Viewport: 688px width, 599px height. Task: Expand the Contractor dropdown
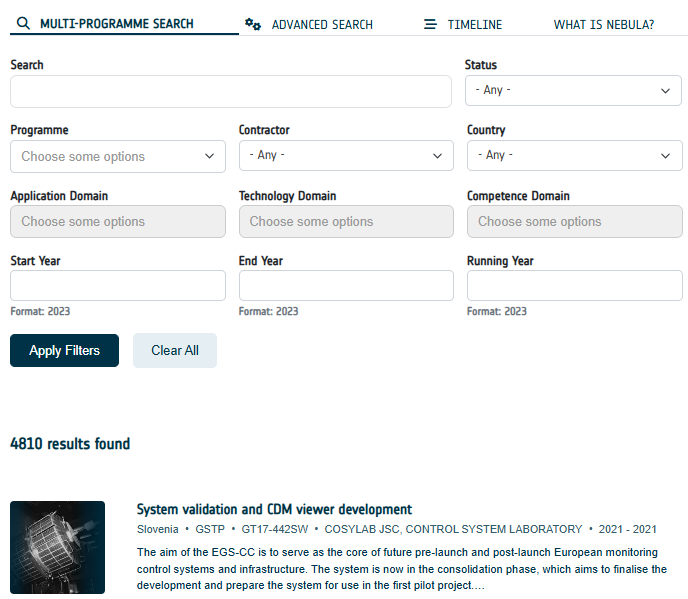[346, 155]
